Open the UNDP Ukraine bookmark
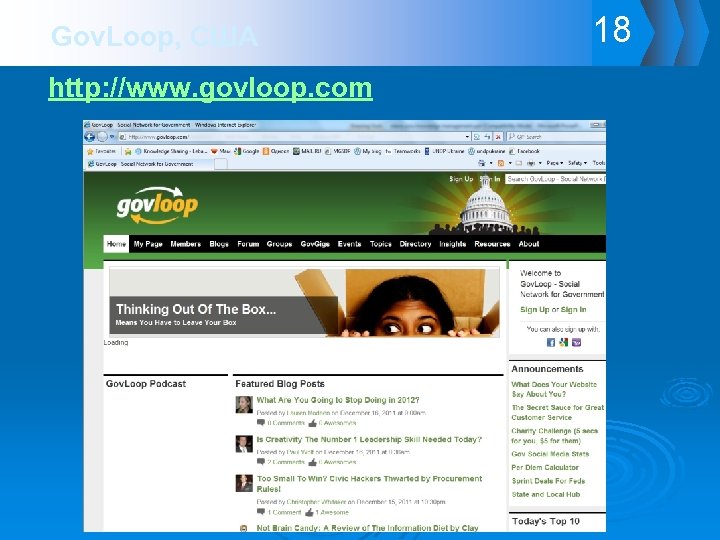This screenshot has width=720, height=540. pos(444,151)
